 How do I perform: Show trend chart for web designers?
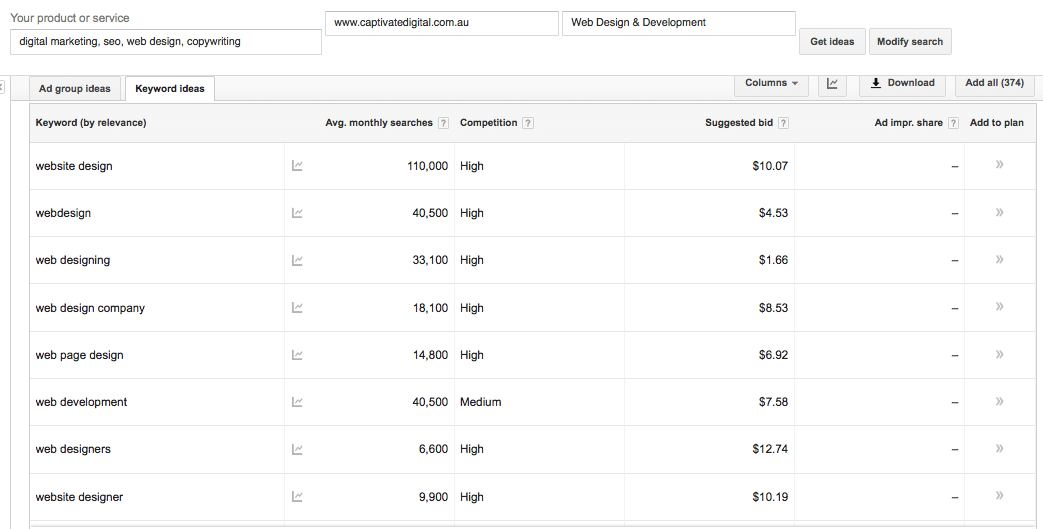coord(297,449)
